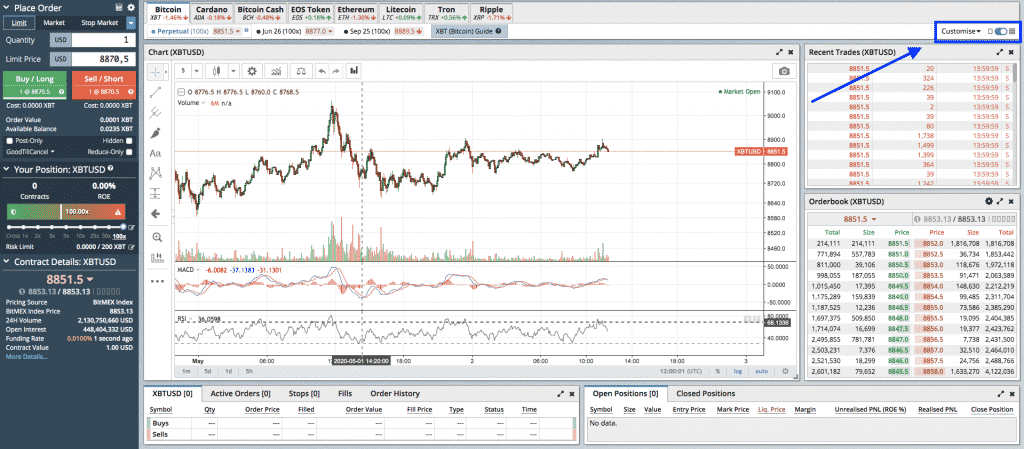Open the Place Order calculator icon

coord(118,8)
